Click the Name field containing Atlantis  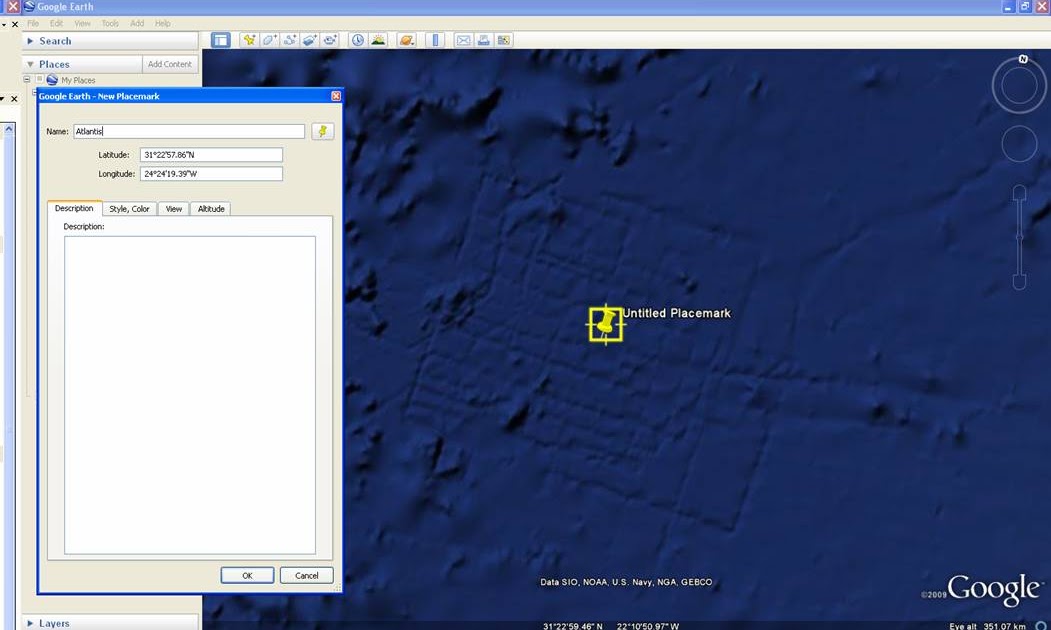pyautogui.click(x=189, y=131)
